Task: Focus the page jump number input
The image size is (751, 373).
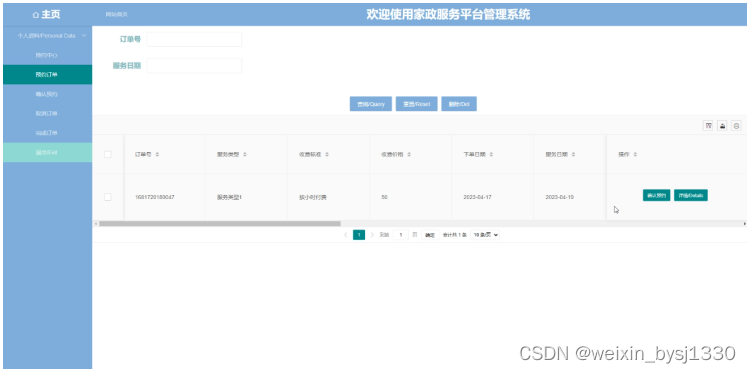Action: coord(401,235)
